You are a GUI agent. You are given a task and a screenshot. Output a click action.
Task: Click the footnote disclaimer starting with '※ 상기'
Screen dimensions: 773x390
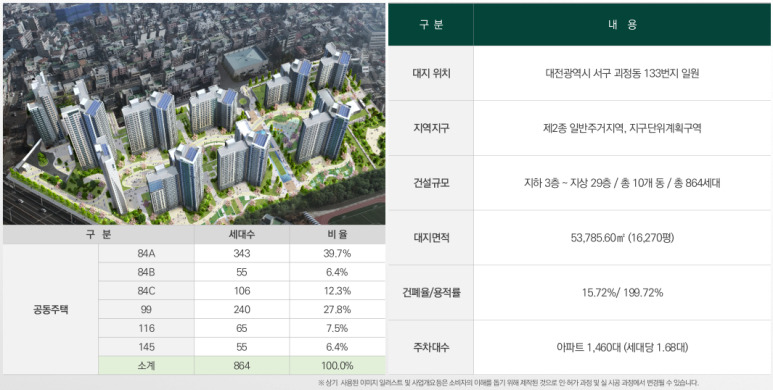(508, 383)
